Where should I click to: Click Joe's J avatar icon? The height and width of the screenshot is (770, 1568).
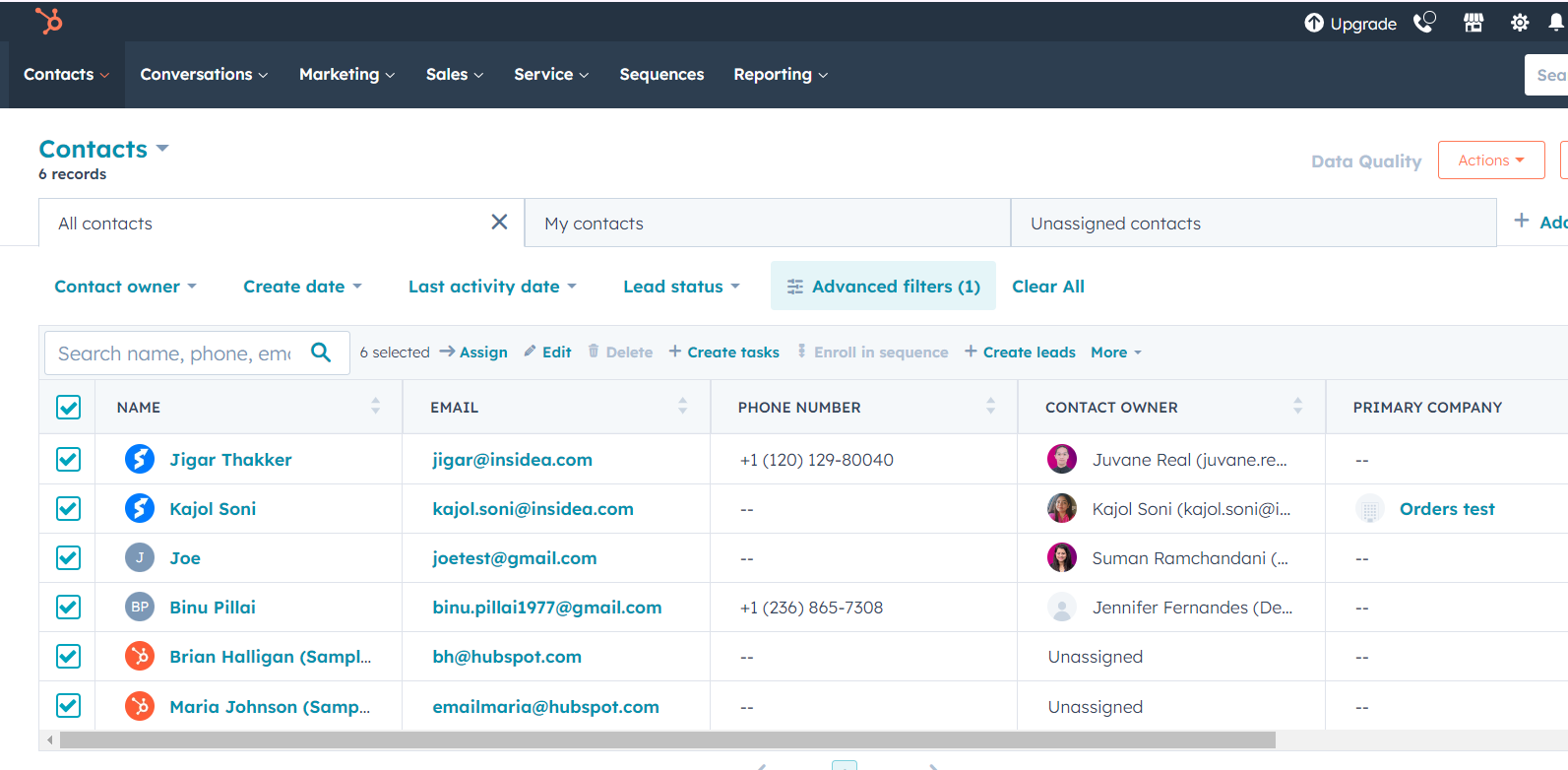140,557
